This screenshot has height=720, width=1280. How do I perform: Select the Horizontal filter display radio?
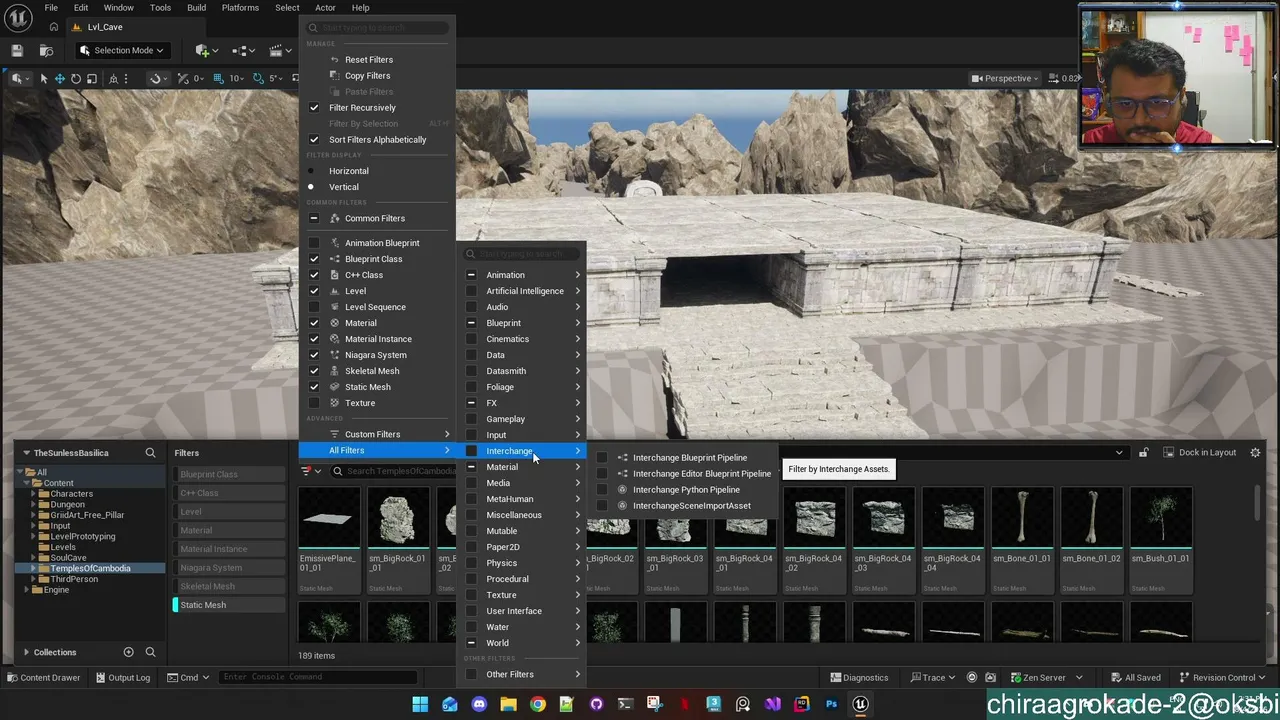pos(311,171)
